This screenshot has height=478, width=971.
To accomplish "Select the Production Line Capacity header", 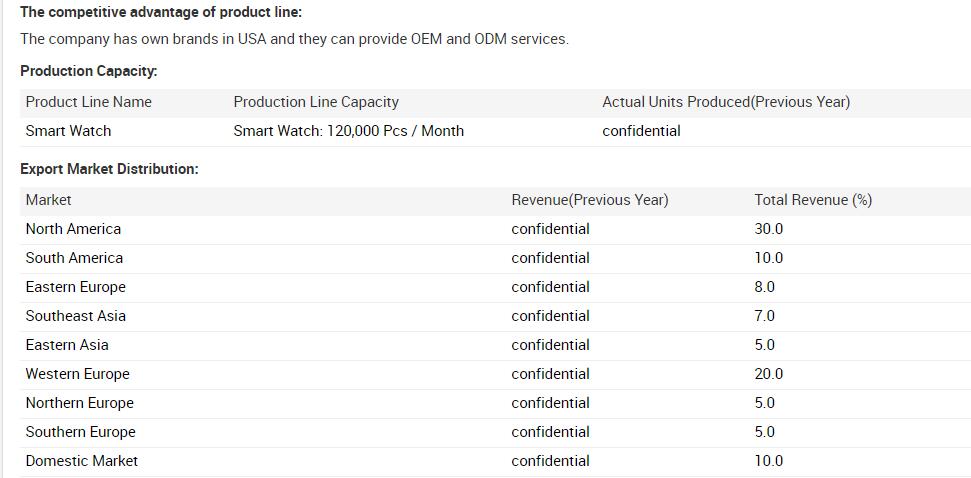I will tap(316, 102).
